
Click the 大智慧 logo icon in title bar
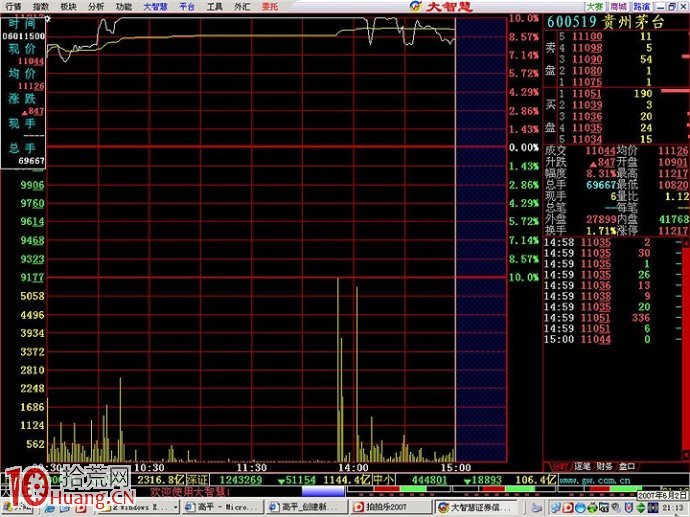[415, 6]
